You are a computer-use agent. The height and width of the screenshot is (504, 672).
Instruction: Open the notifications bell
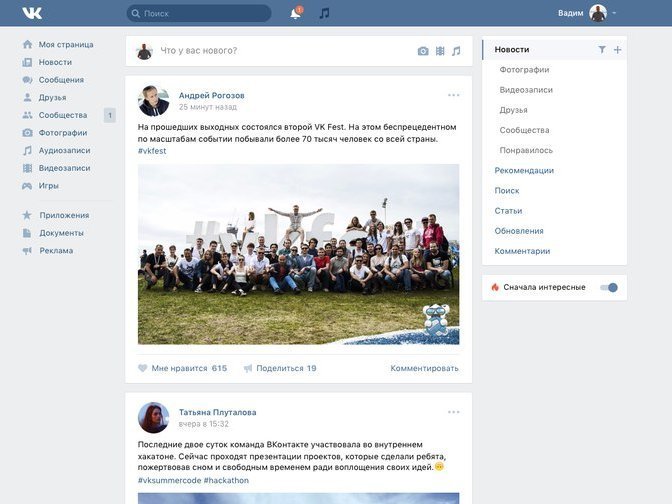[296, 13]
